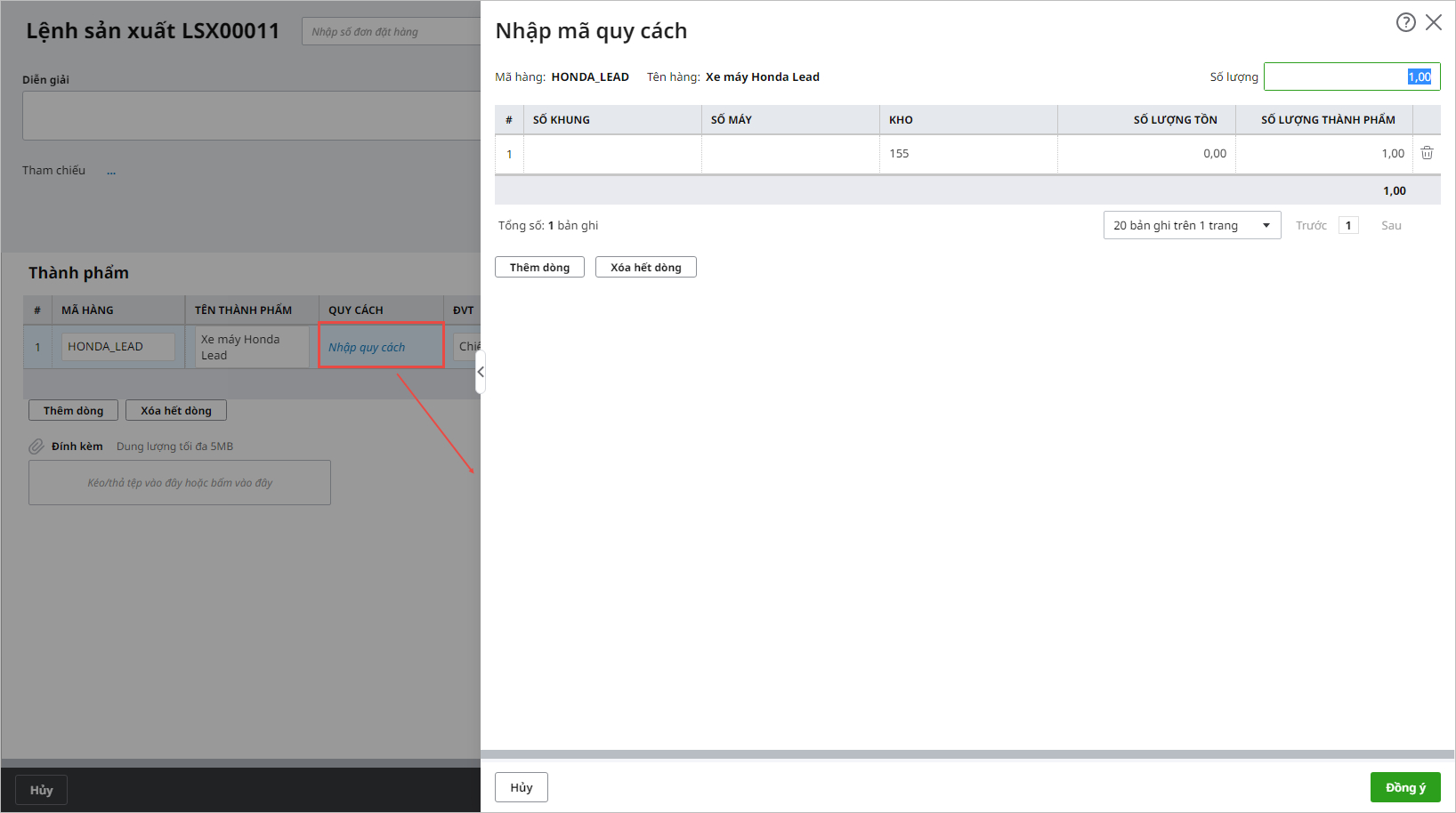This screenshot has width=1456, height=813.
Task: Click the help question mark icon
Action: click(x=1405, y=22)
